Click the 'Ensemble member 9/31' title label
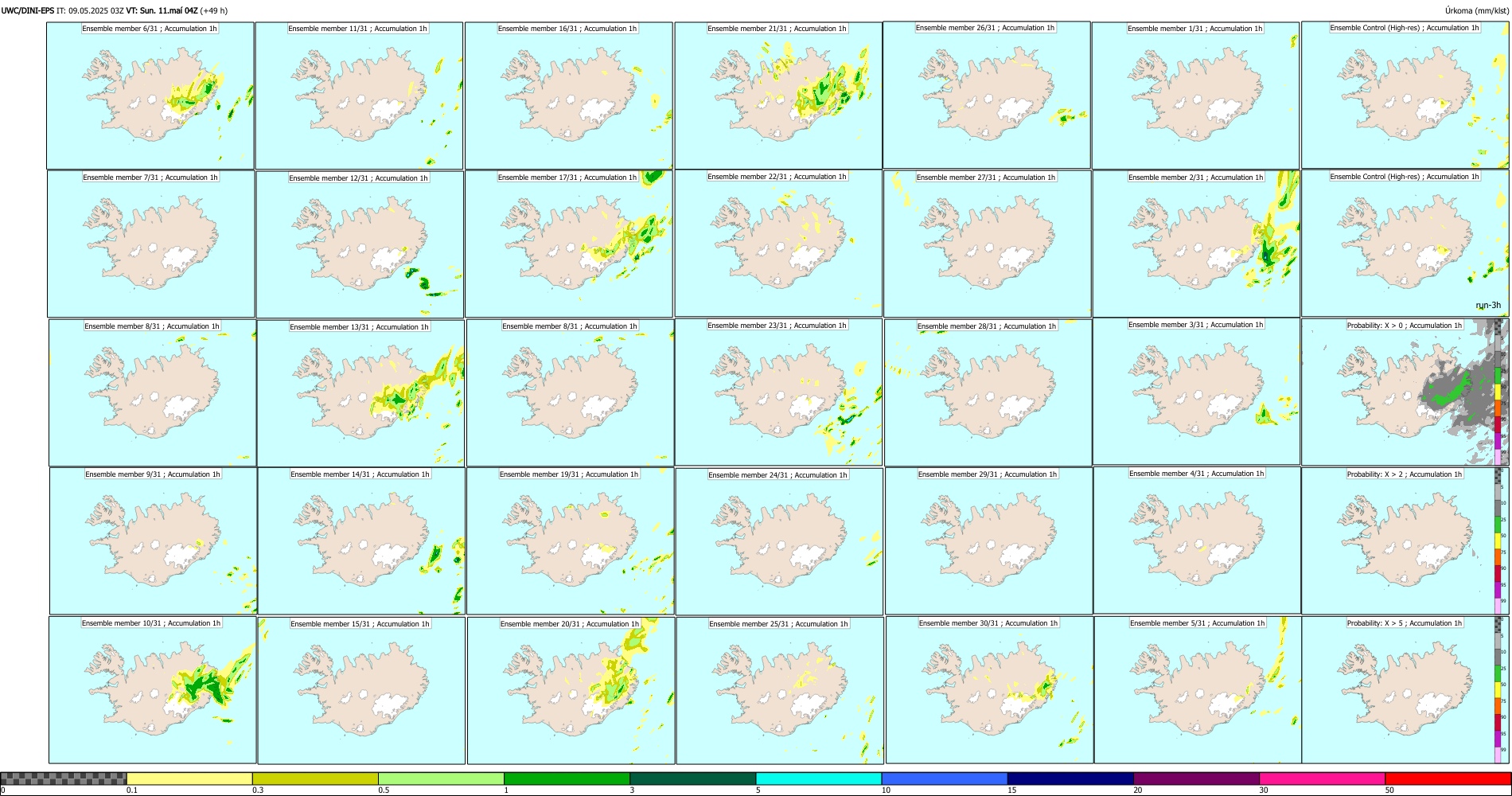Viewport: 1512px width, 796px height. tap(153, 474)
